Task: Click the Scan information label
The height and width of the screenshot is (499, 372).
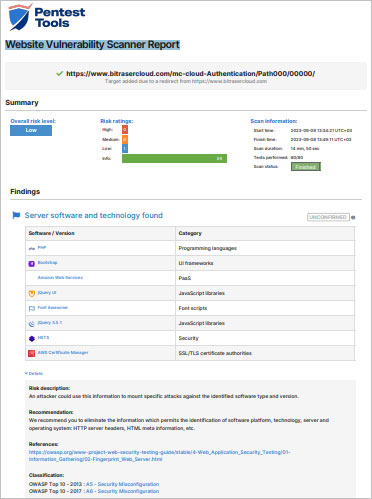Action: [274, 121]
